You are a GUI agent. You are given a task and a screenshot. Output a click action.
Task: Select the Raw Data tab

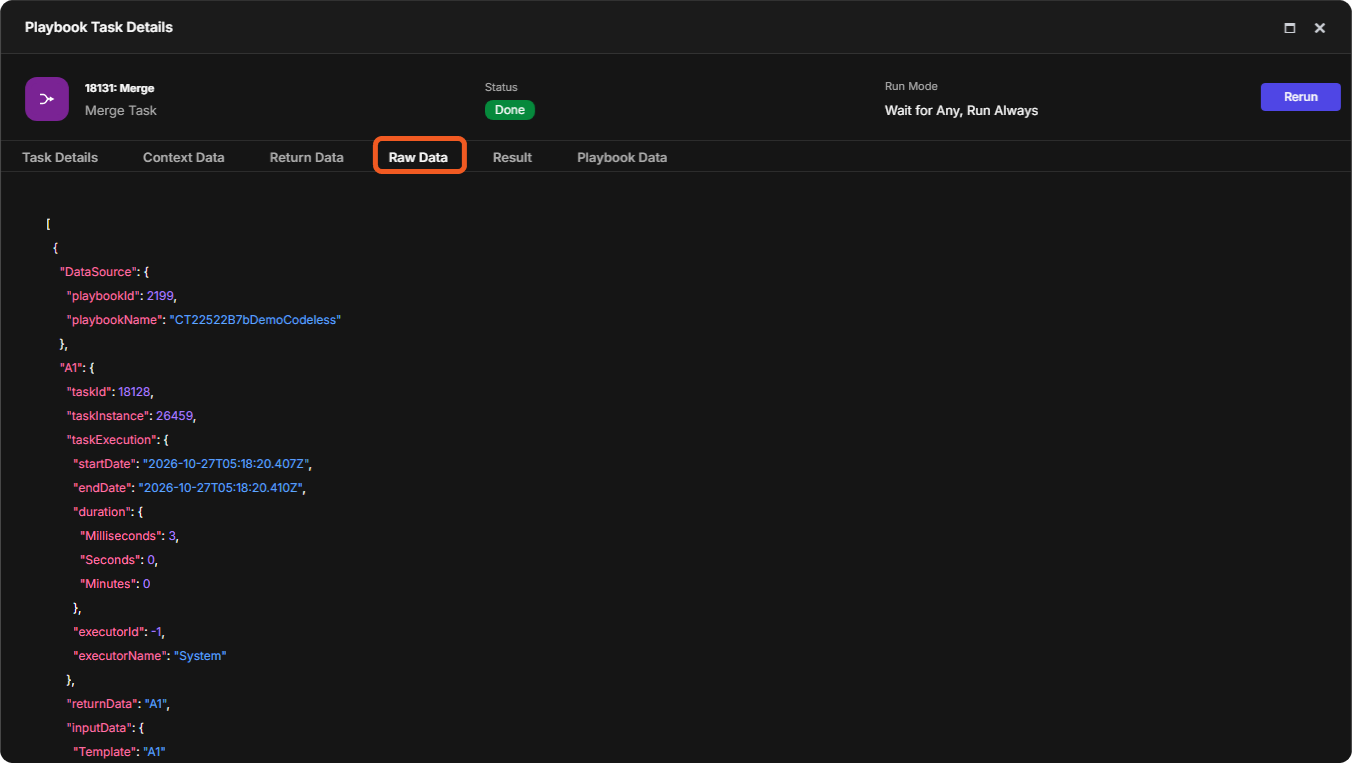[x=418, y=157]
